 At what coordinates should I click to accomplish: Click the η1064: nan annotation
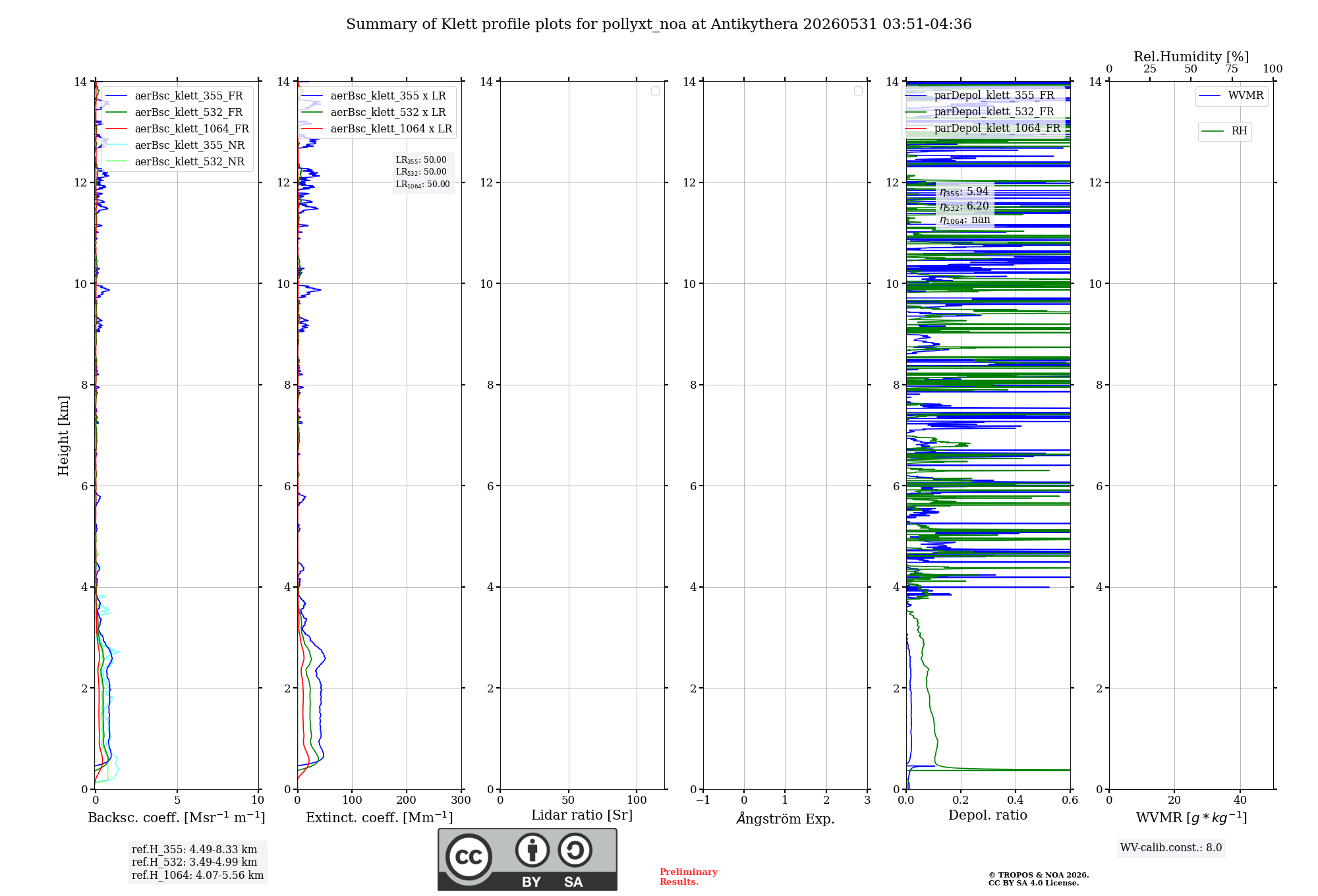(x=965, y=220)
